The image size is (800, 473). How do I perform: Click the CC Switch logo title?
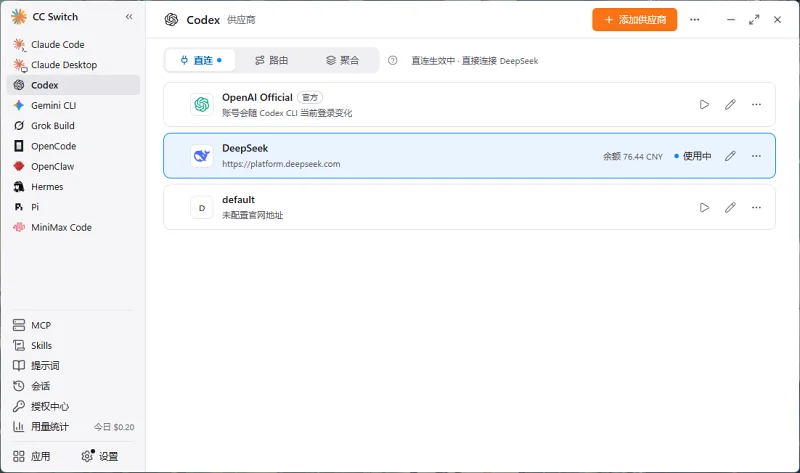pos(44,17)
